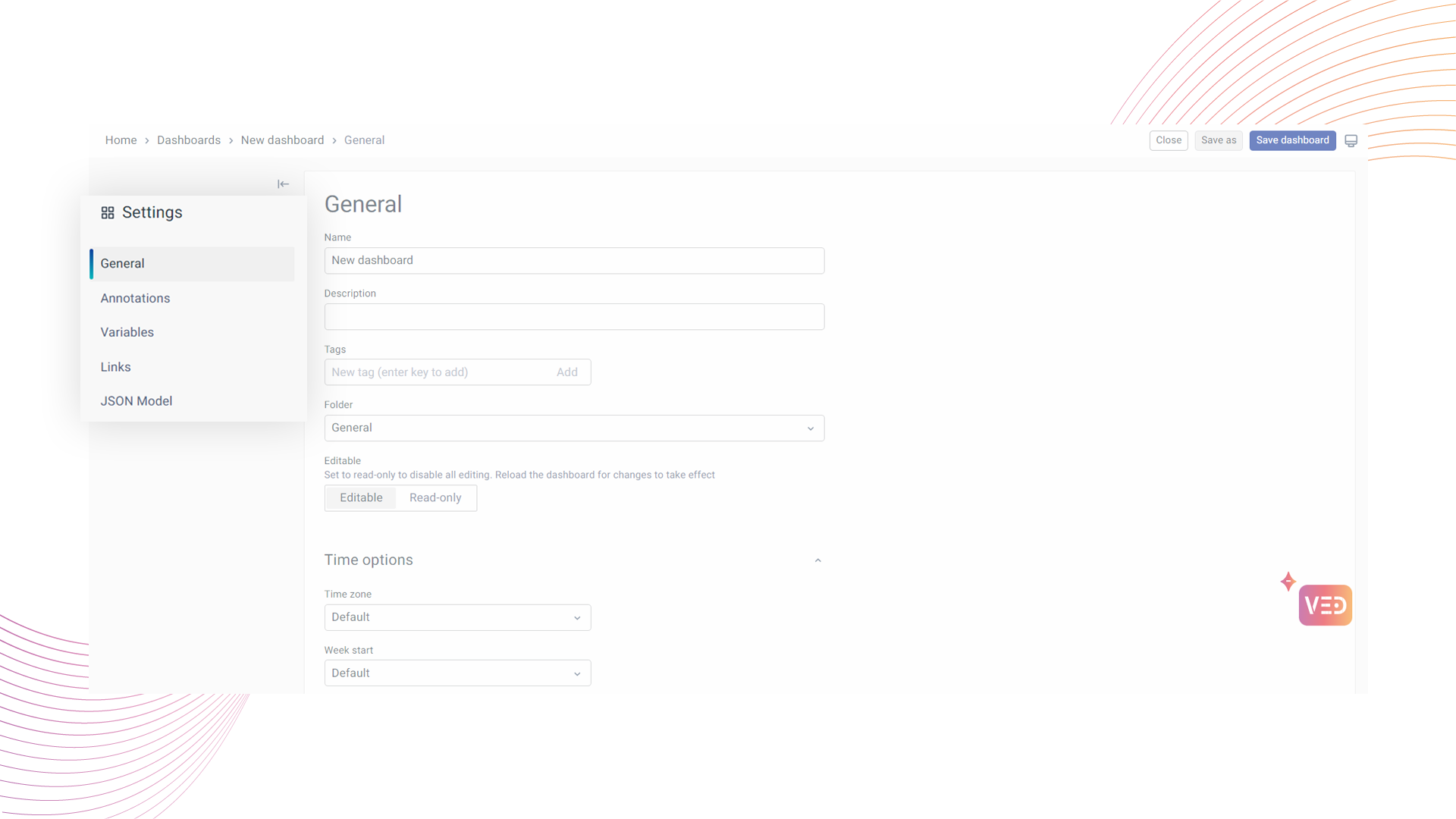Switch dashboard to Read-only
Image resolution: width=1456 pixels, height=819 pixels.
point(435,498)
